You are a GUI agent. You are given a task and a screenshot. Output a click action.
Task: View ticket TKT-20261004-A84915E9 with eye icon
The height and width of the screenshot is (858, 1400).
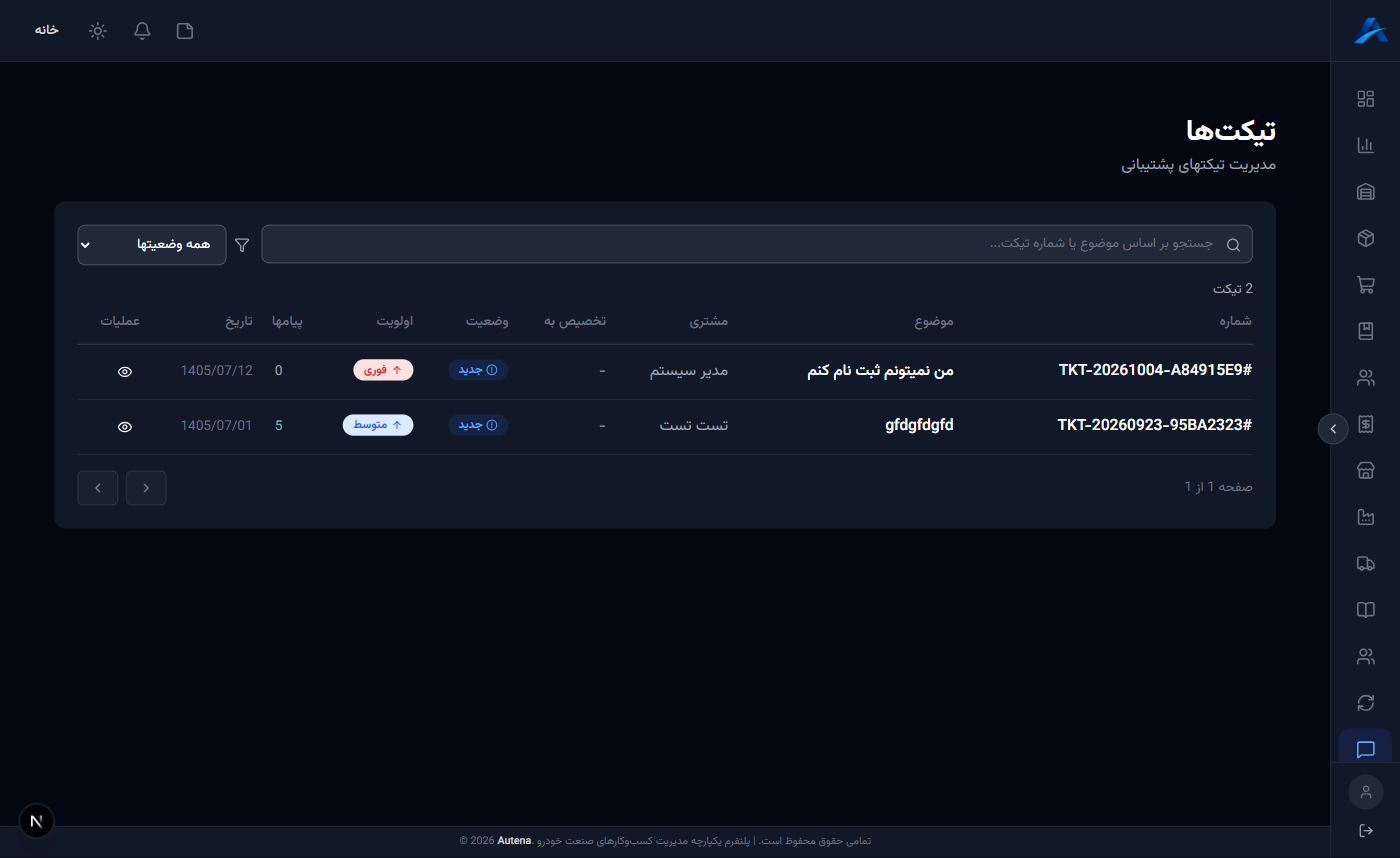[125, 371]
